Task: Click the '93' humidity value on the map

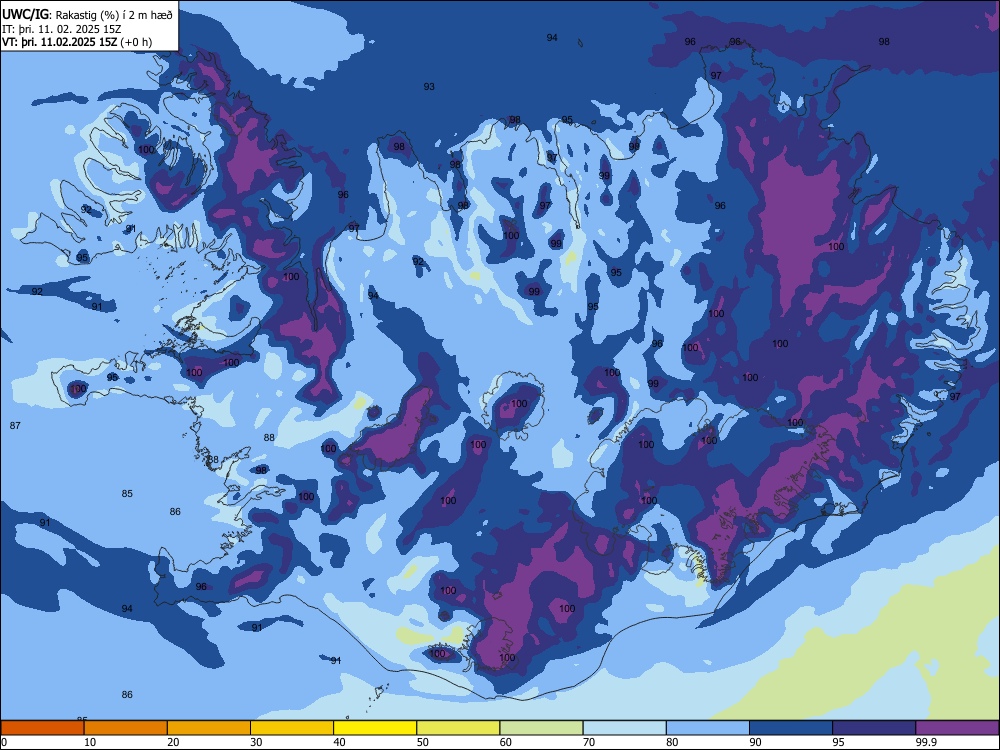Action: (x=429, y=87)
